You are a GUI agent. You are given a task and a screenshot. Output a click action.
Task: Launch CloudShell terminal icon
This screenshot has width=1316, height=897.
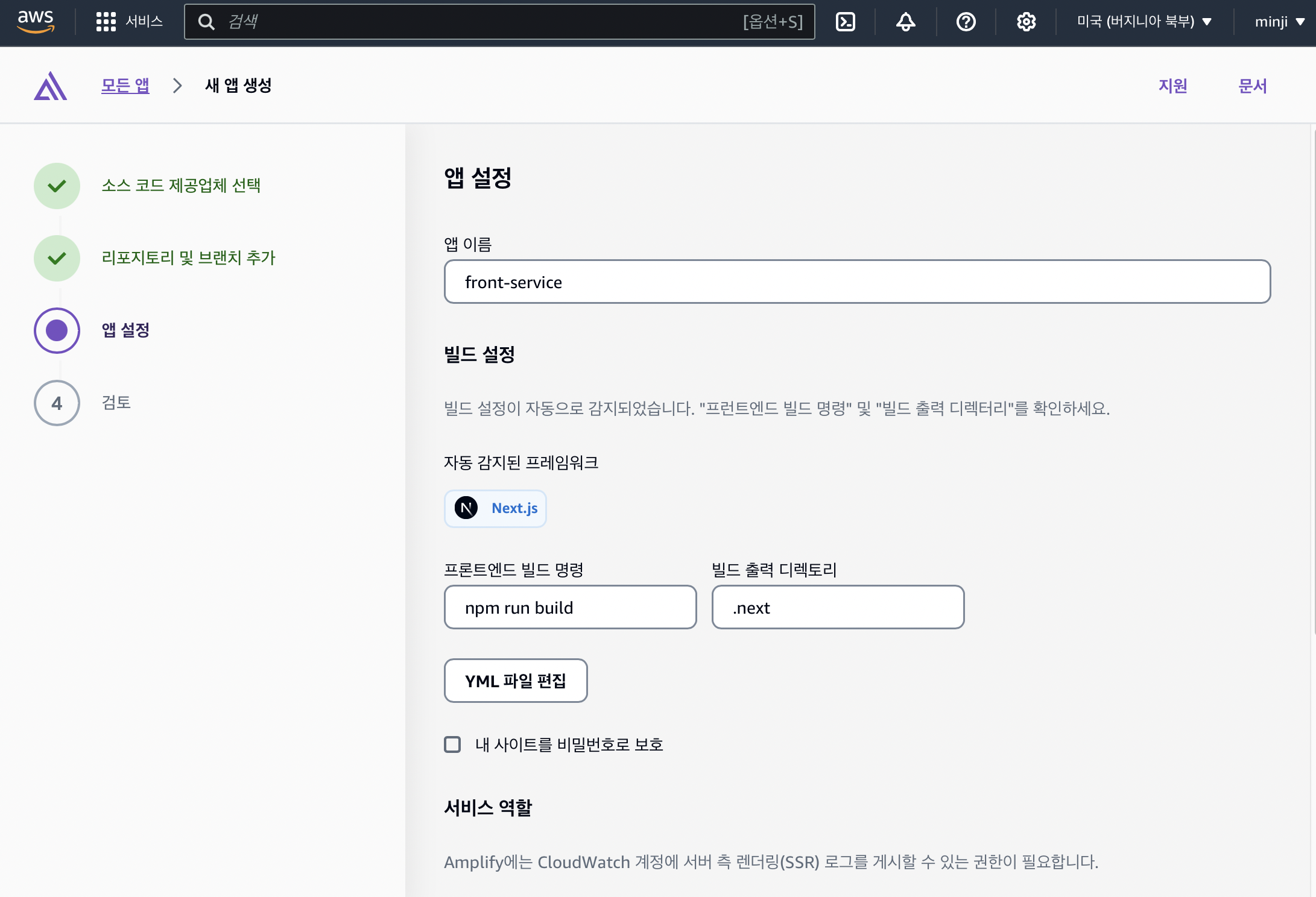coord(846,22)
